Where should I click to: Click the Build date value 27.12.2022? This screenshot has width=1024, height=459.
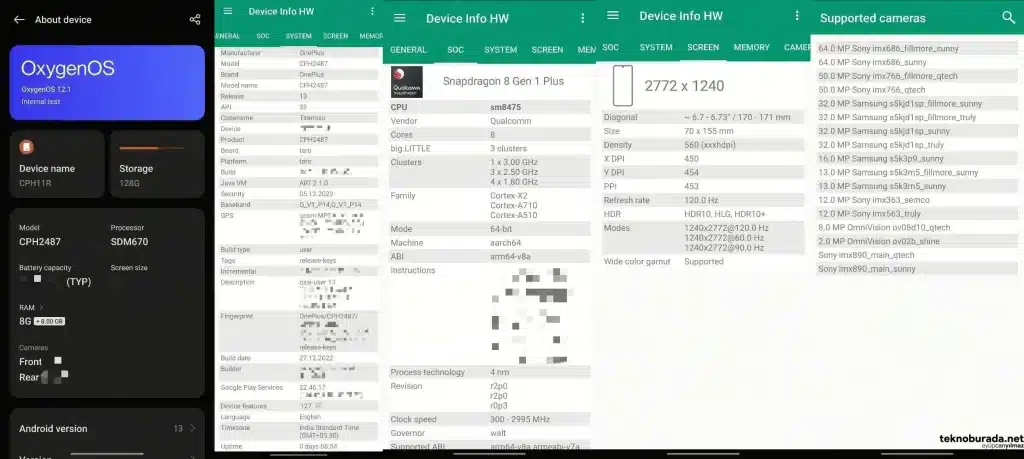(x=316, y=358)
